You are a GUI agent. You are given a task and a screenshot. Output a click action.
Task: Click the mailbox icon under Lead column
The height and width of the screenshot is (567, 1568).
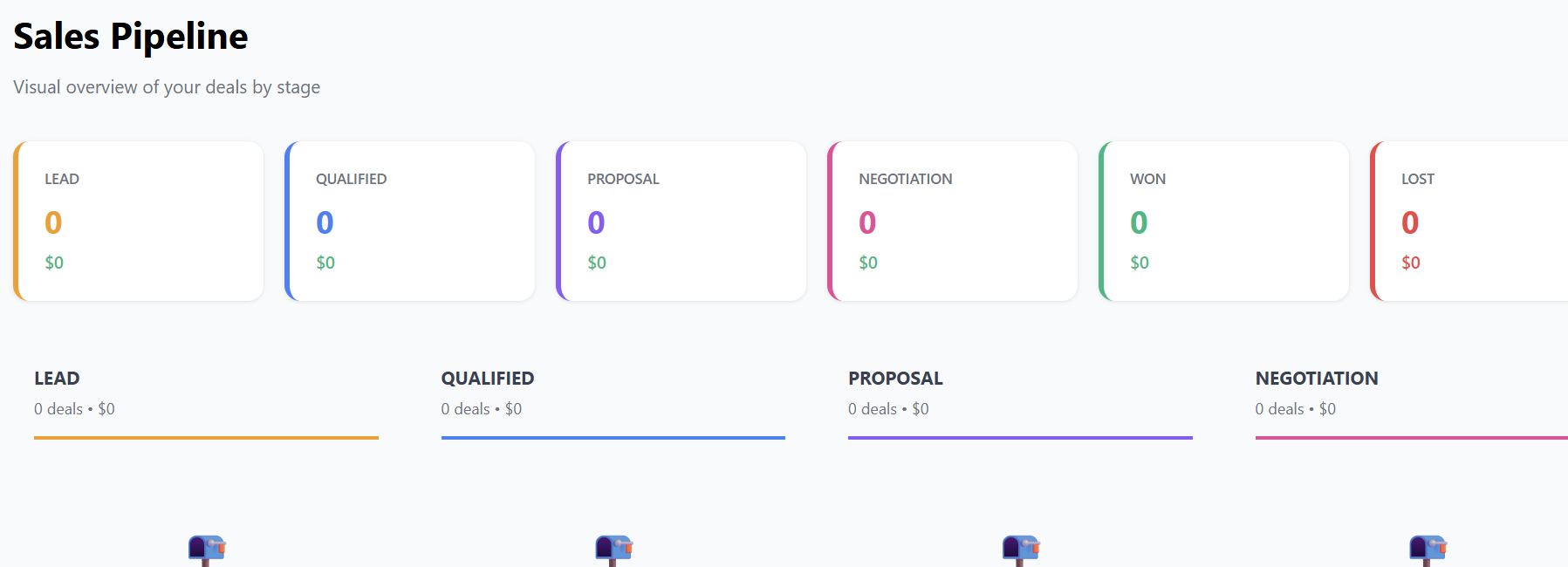click(x=207, y=550)
